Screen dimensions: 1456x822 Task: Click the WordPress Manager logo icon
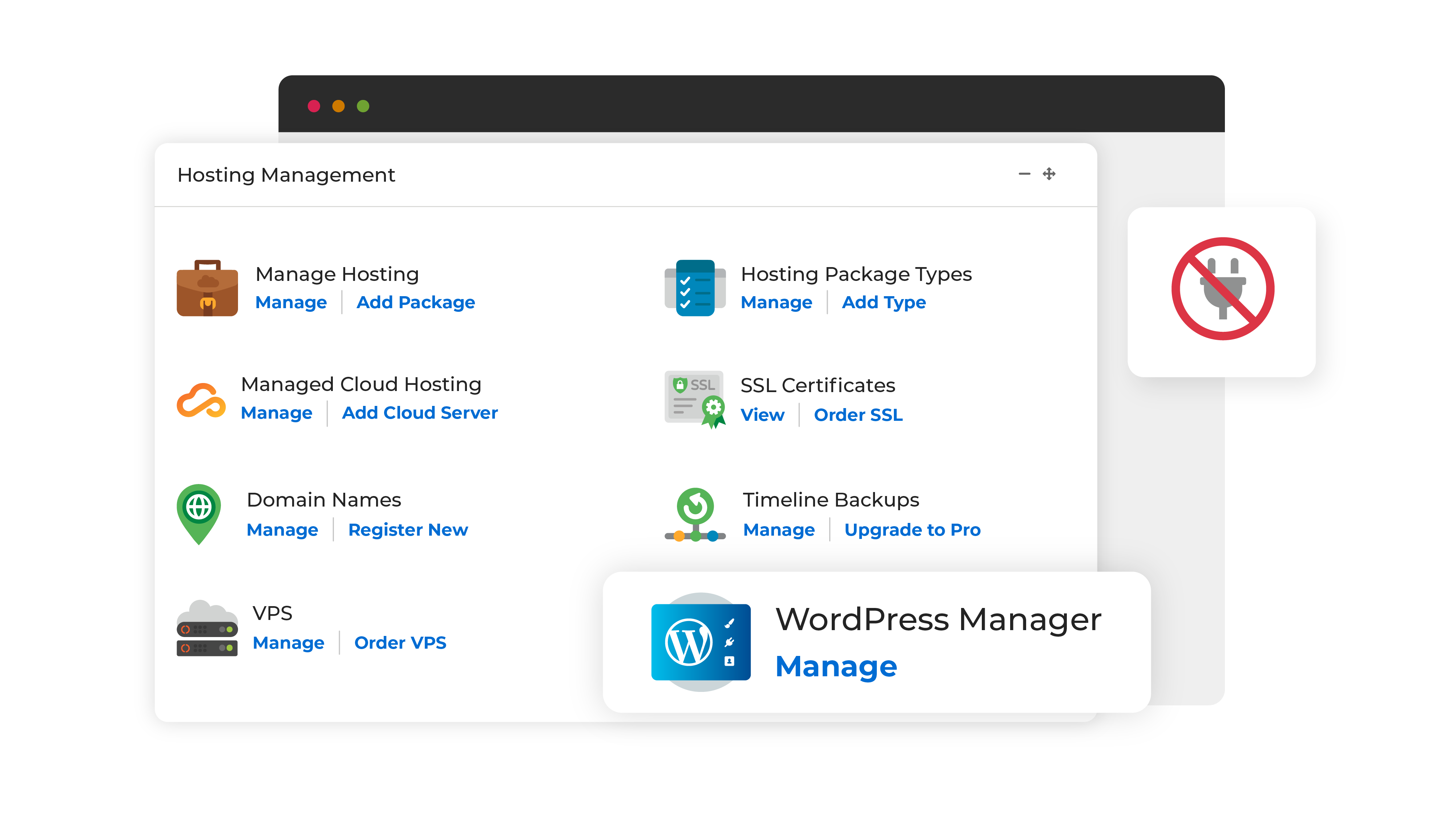click(x=701, y=642)
